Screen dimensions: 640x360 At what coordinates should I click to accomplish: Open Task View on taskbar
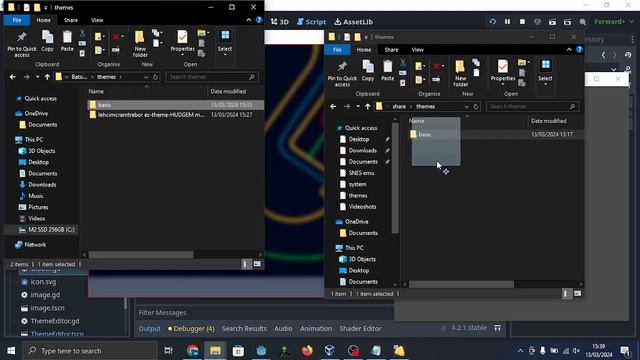click(x=168, y=351)
